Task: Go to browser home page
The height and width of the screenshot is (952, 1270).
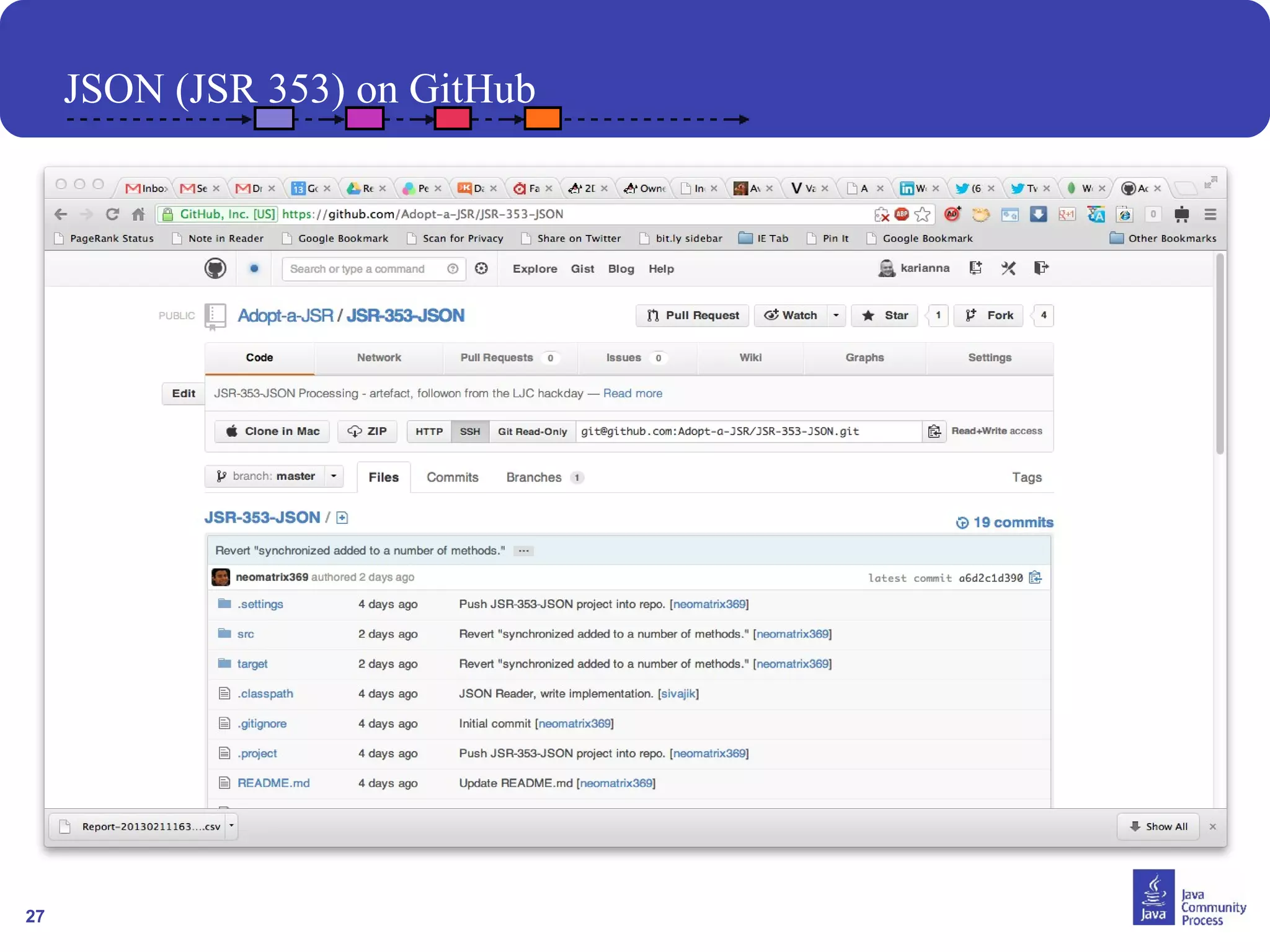Action: (x=138, y=214)
